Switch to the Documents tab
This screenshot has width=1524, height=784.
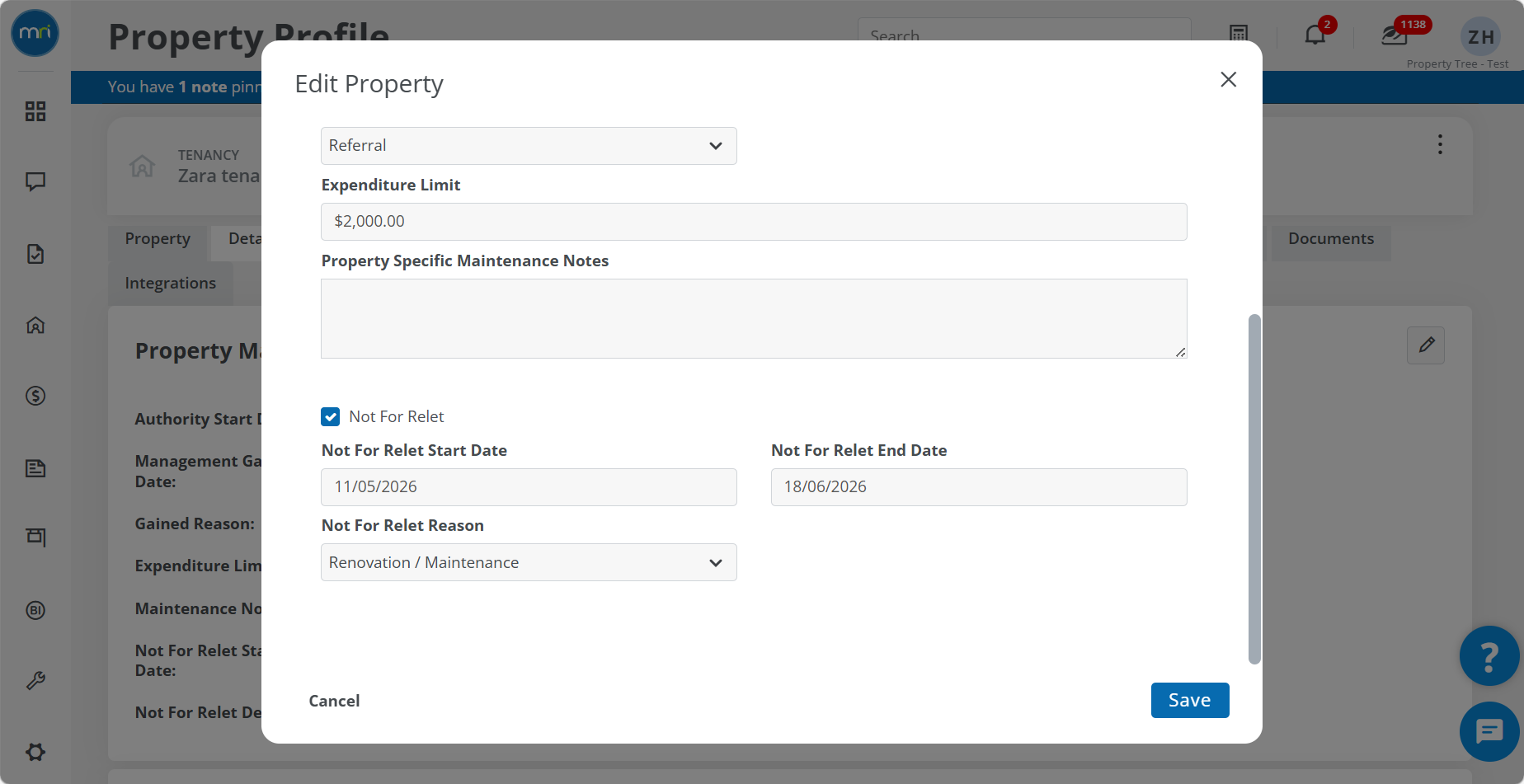click(x=1331, y=239)
